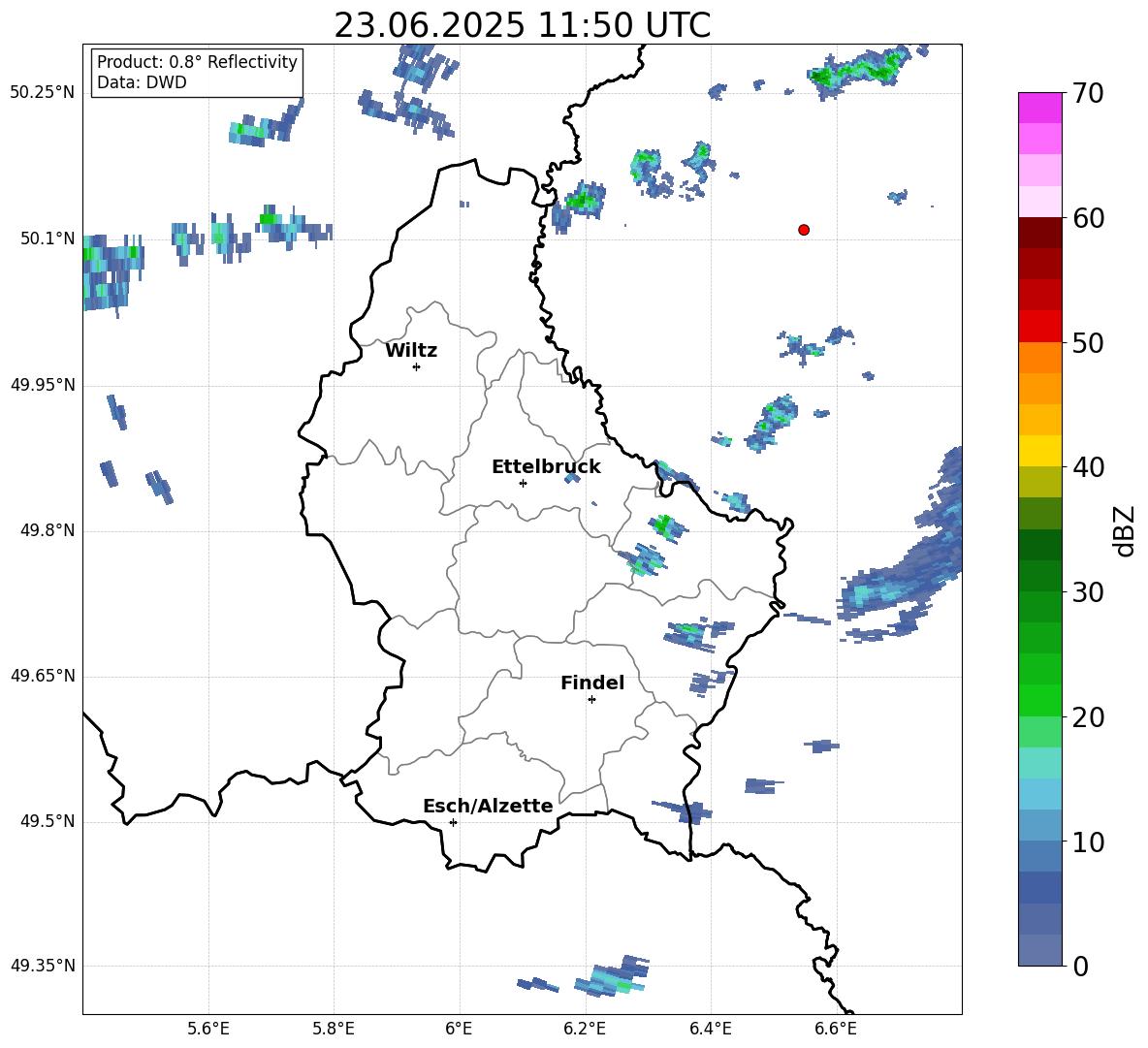1148x1048 pixels.
Task: Click the 60 tick label on colorbar
Action: point(1088,218)
